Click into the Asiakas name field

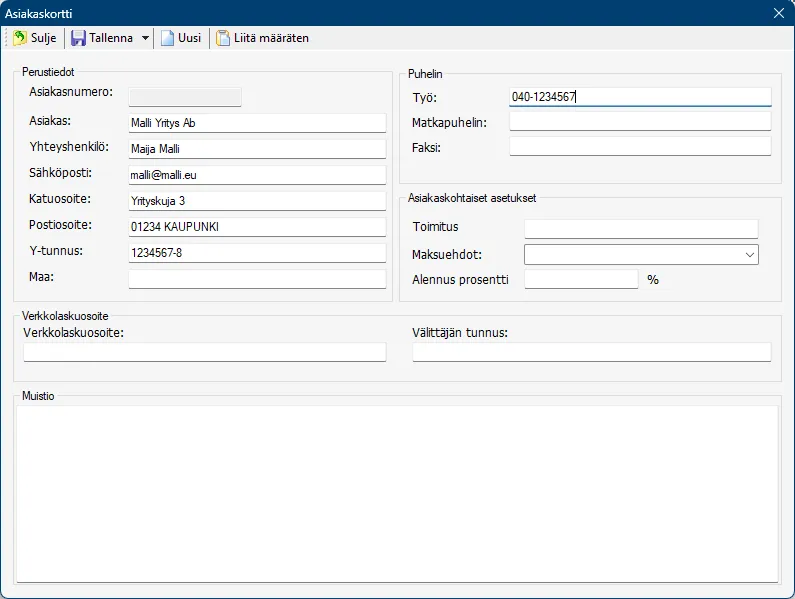point(257,123)
